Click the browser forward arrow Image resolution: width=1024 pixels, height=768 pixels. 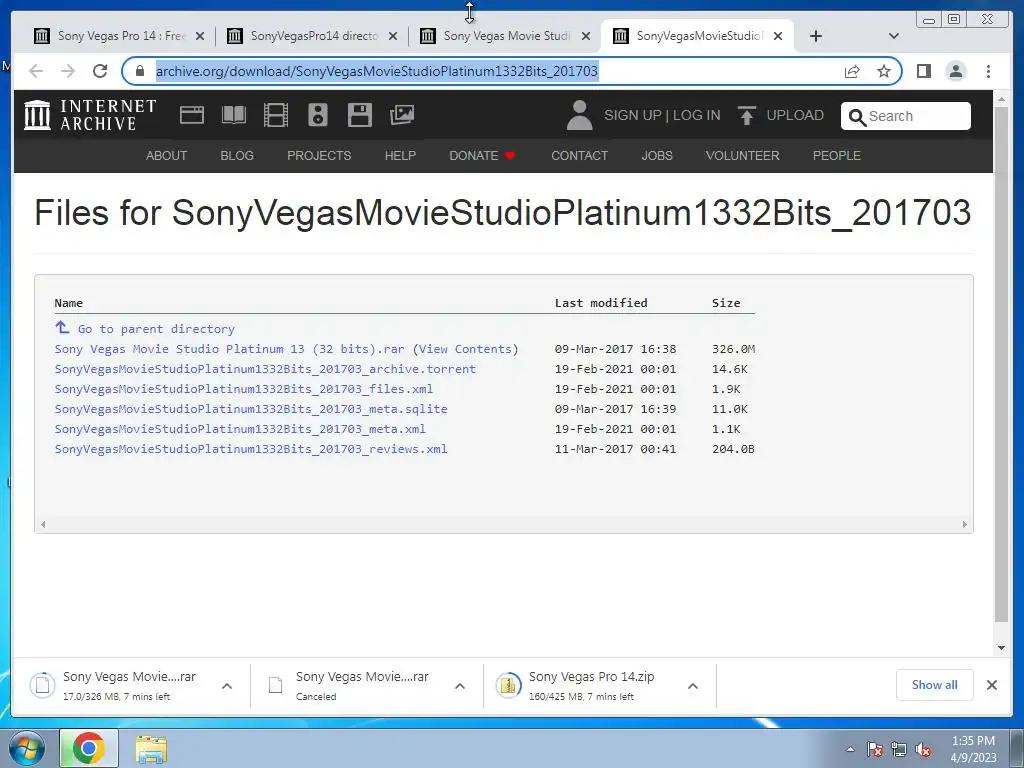tap(68, 71)
